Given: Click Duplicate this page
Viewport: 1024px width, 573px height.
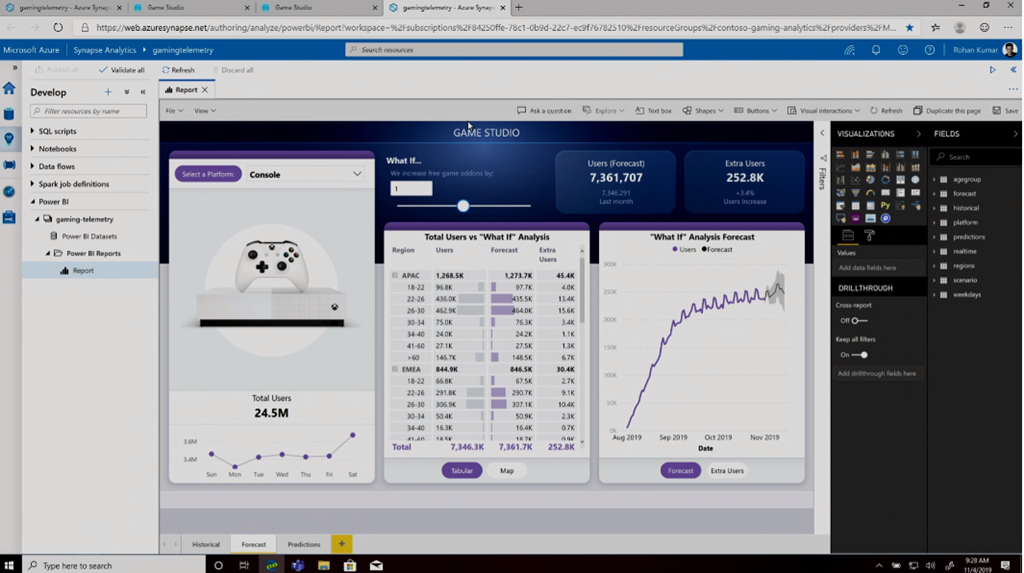Looking at the screenshot, I should (947, 111).
